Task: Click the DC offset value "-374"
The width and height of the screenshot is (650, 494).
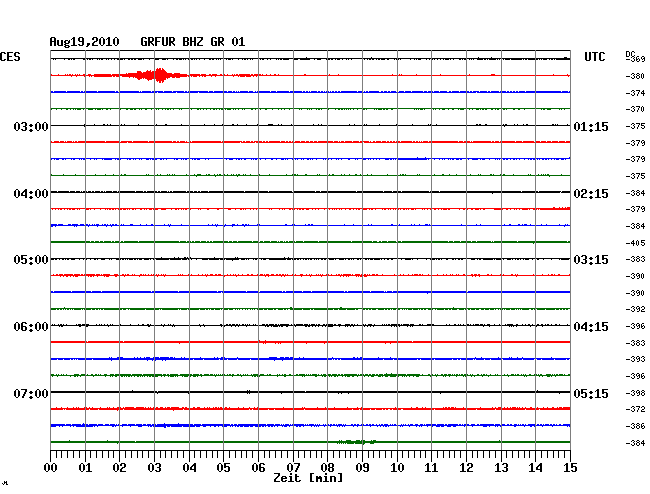Action: [635, 93]
